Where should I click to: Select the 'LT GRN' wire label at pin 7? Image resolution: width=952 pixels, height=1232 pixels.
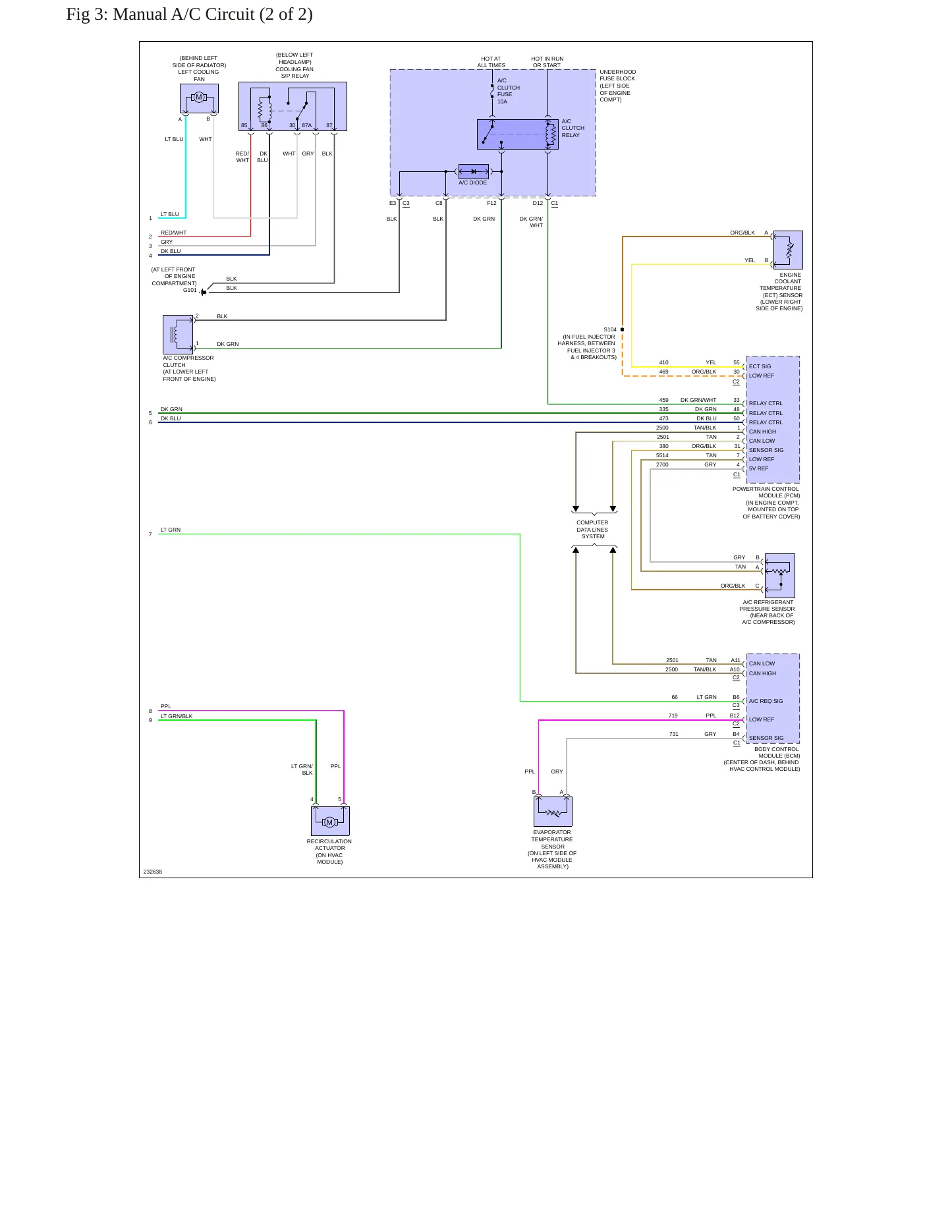(171, 530)
